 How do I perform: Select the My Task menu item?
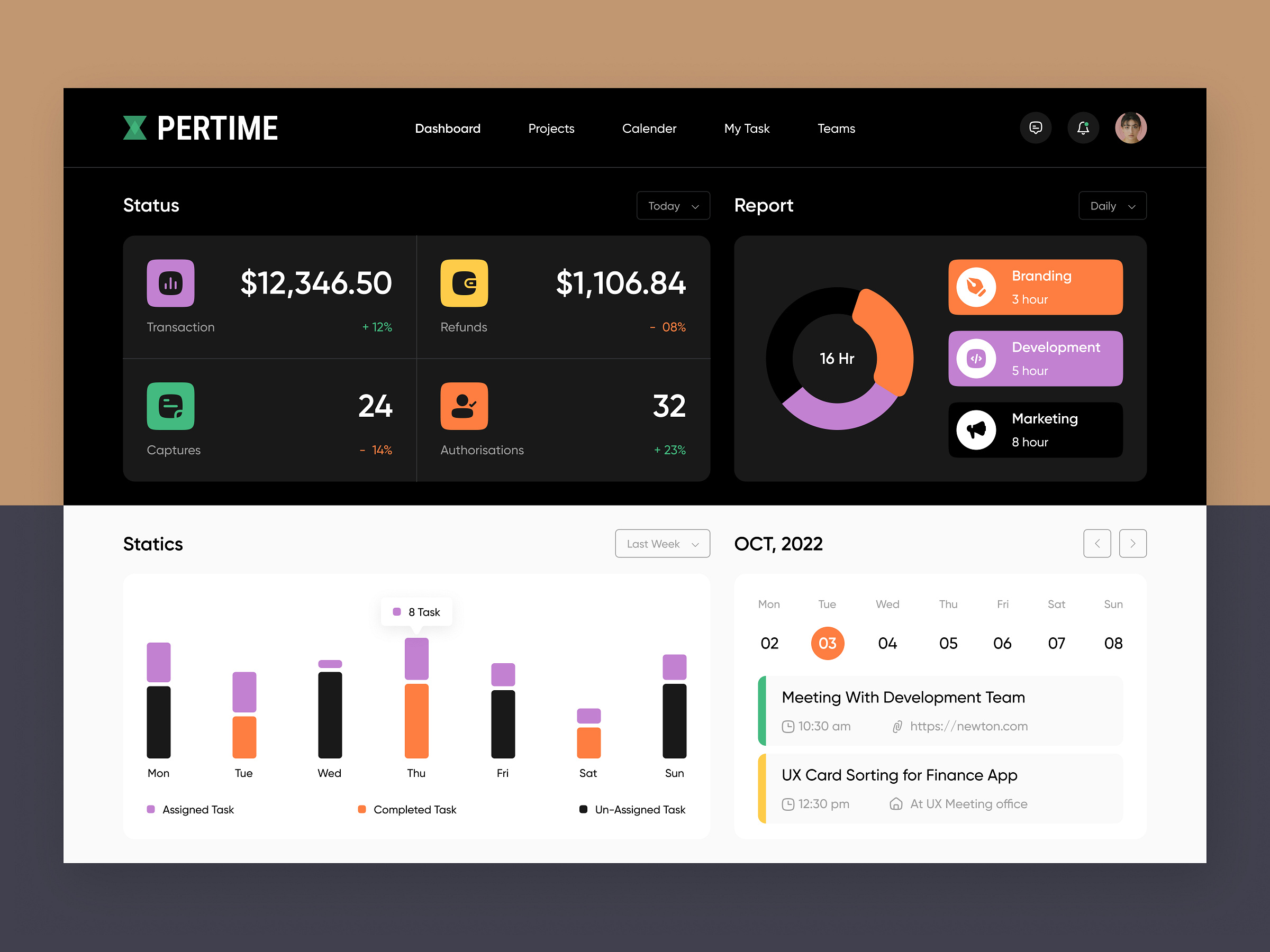[748, 127]
